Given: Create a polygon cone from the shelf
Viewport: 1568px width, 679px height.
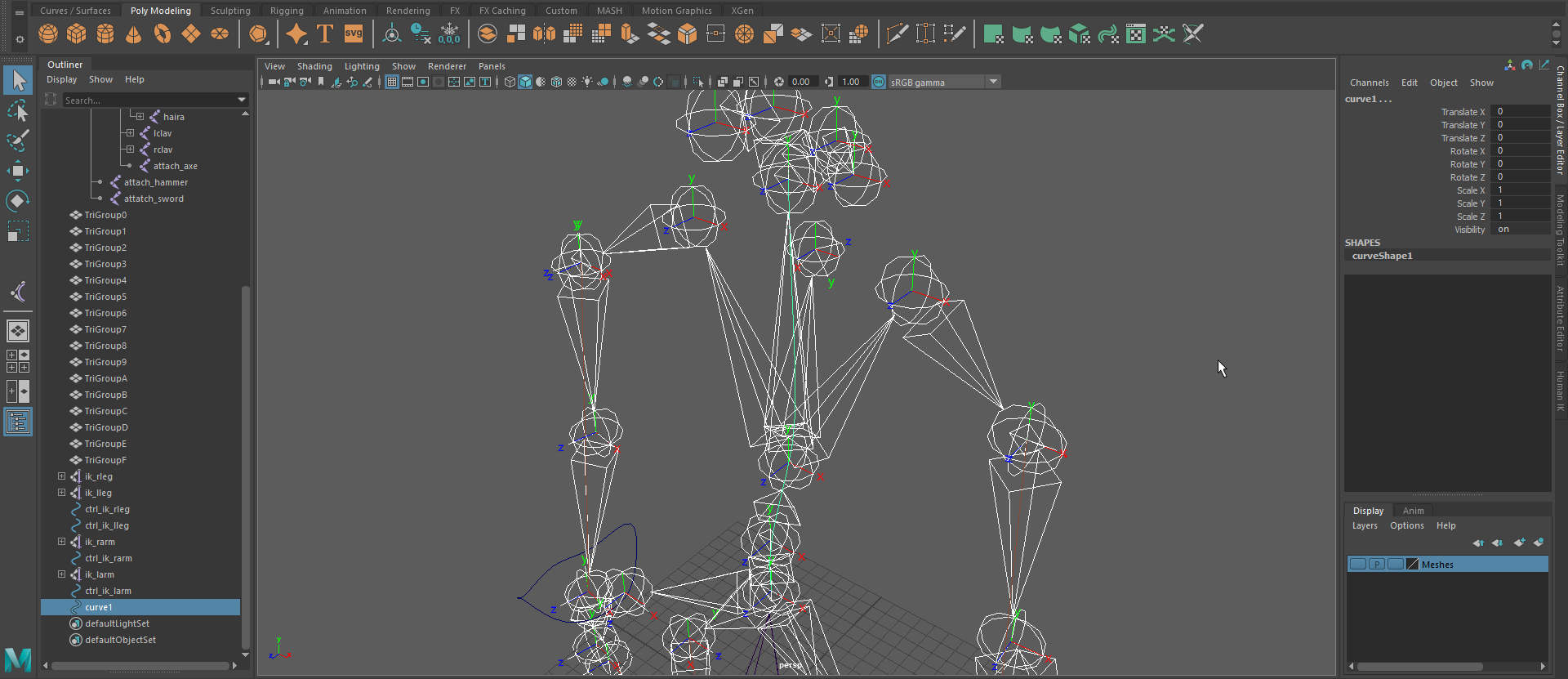Looking at the screenshot, I should pyautogui.click(x=134, y=34).
